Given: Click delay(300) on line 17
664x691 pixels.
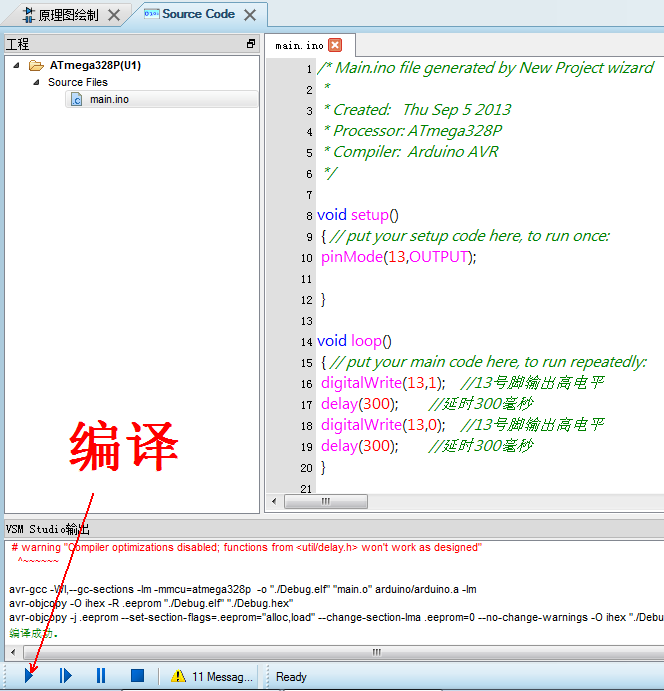Looking at the screenshot, I should coord(360,404).
